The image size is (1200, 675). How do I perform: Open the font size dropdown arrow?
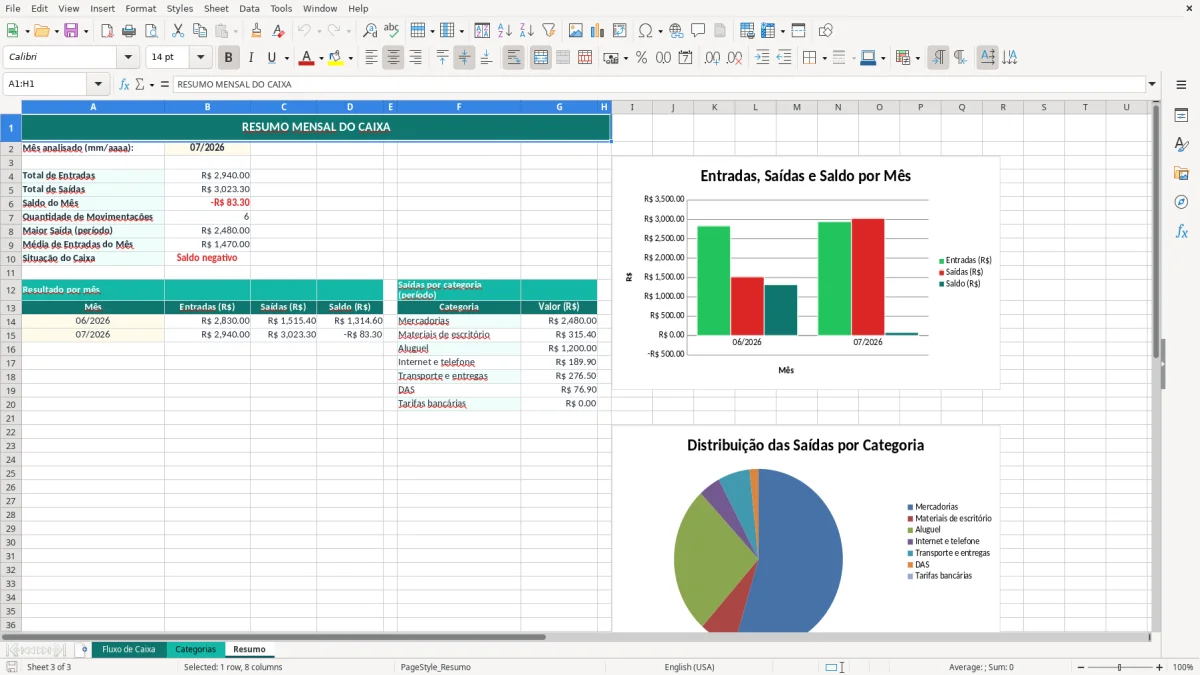pos(201,58)
